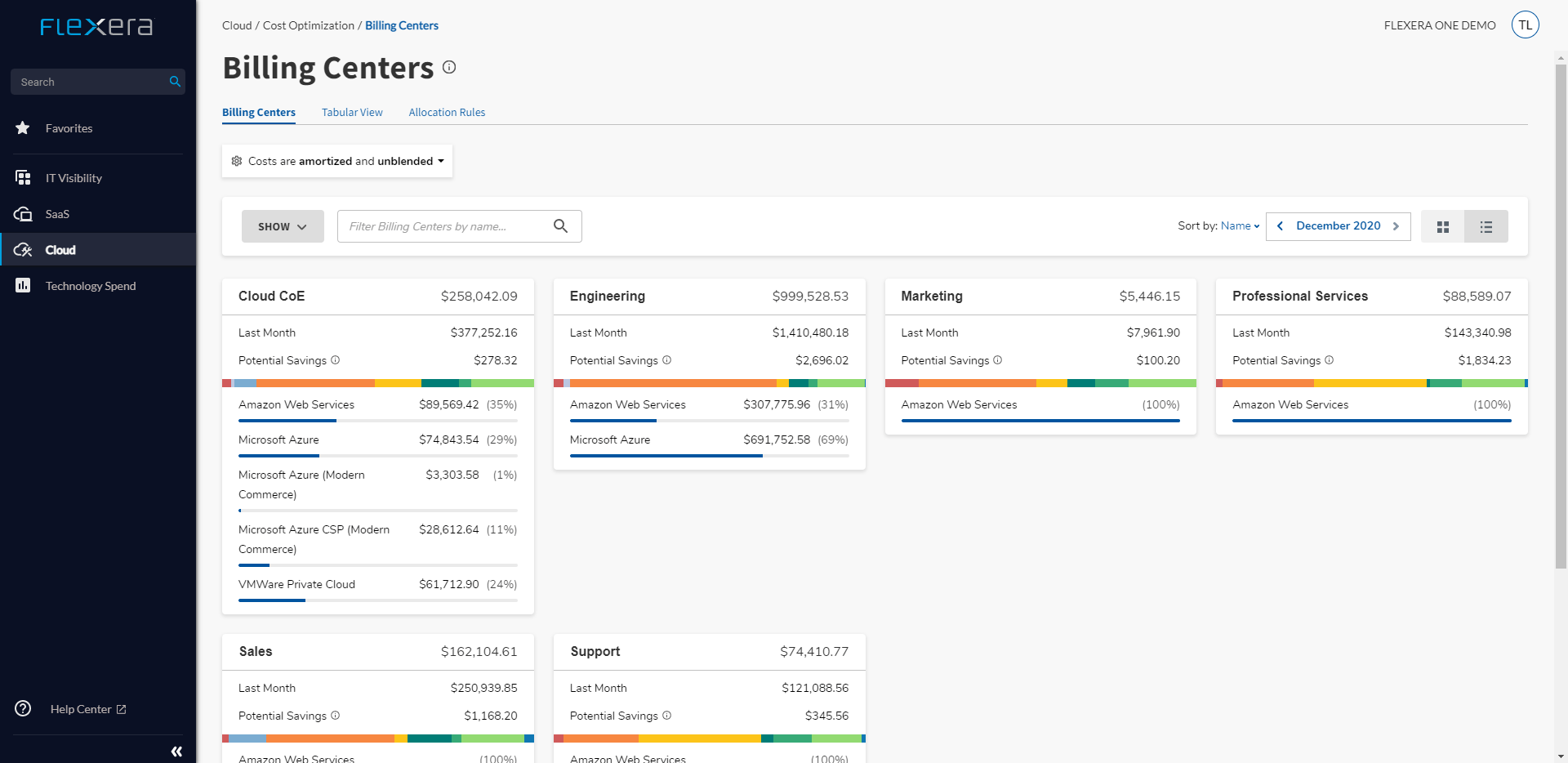Switch to the Allocation Rules tab
The image size is (1568, 763).
(447, 113)
